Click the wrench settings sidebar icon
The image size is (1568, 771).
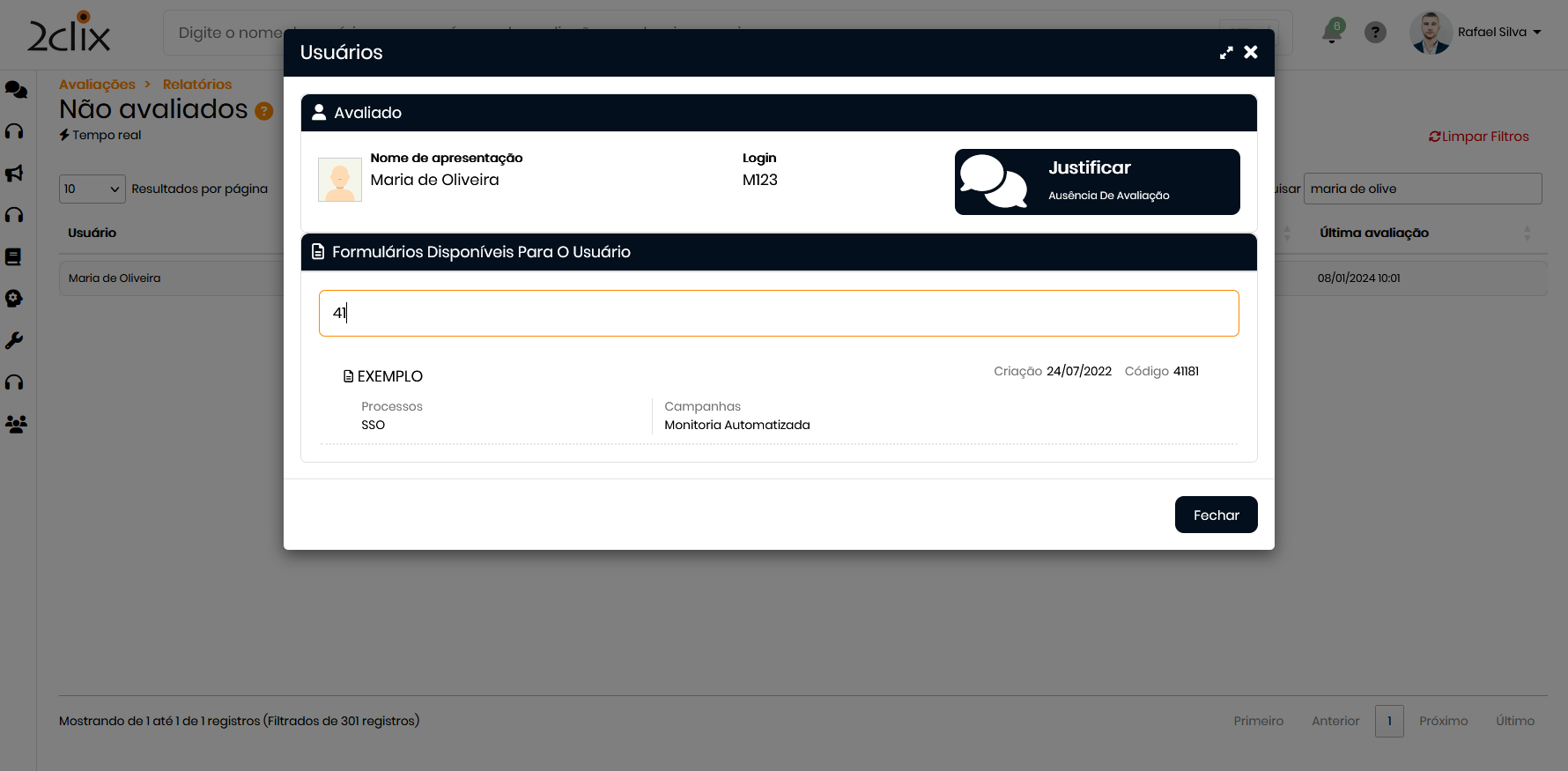pos(15,341)
